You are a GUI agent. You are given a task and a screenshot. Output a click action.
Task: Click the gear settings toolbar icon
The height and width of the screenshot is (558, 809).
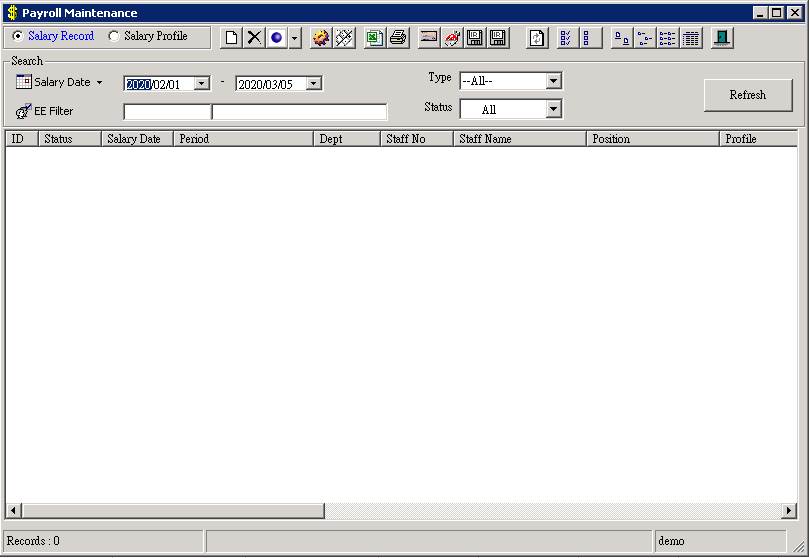point(320,38)
